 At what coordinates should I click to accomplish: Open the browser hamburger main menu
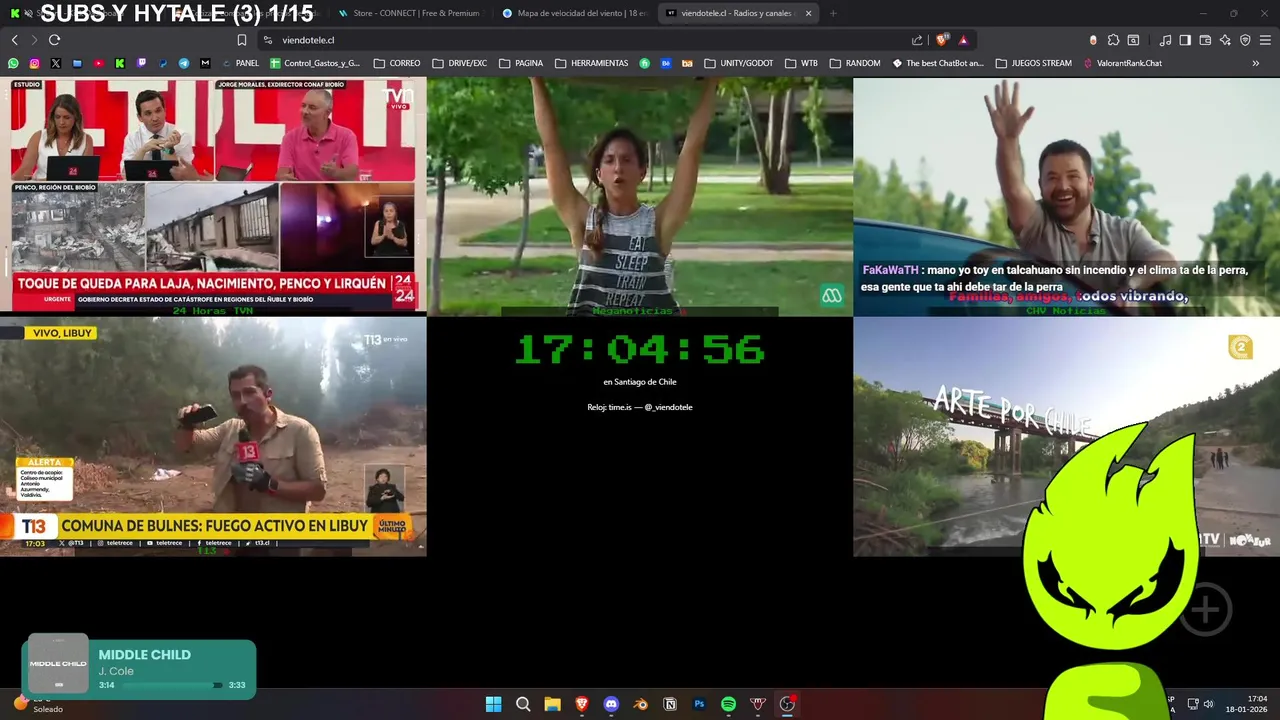tap(1265, 40)
